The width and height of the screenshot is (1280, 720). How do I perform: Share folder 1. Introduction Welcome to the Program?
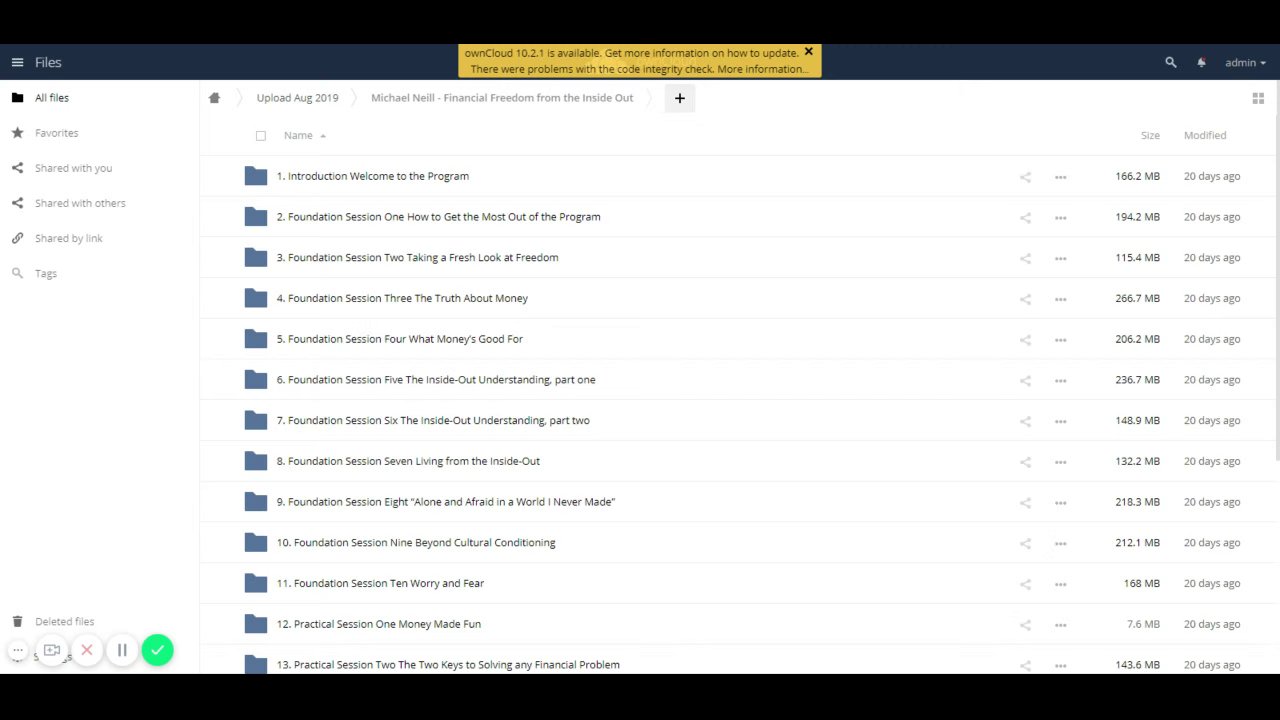tap(1025, 177)
